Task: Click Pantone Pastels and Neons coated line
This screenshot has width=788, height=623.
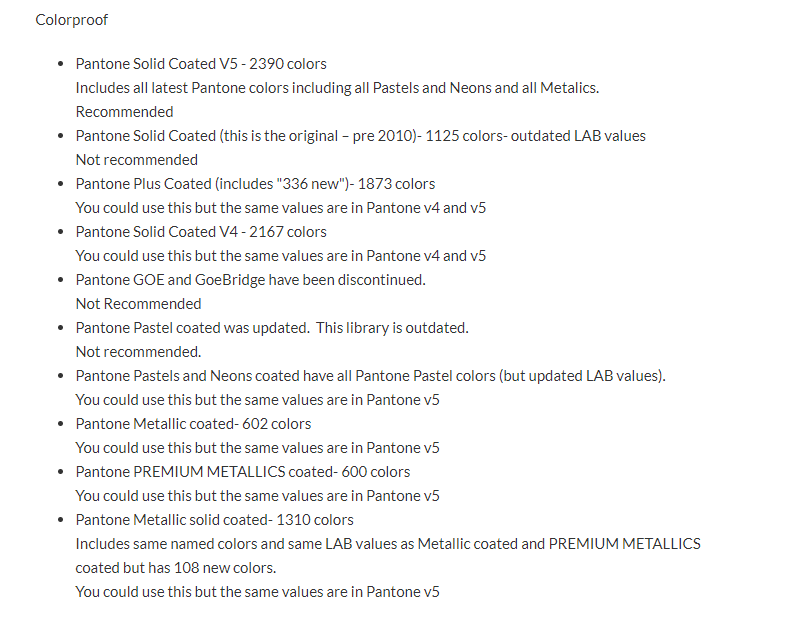Action: [370, 376]
